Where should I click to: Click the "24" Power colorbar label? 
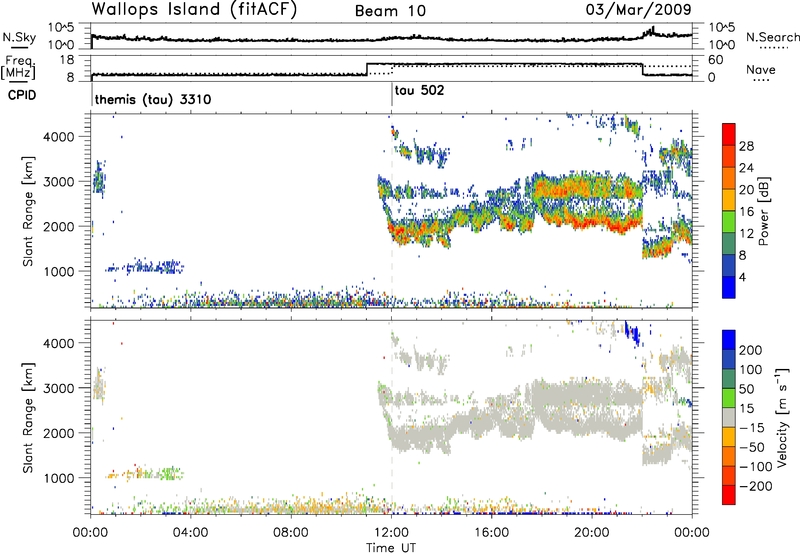(746, 168)
